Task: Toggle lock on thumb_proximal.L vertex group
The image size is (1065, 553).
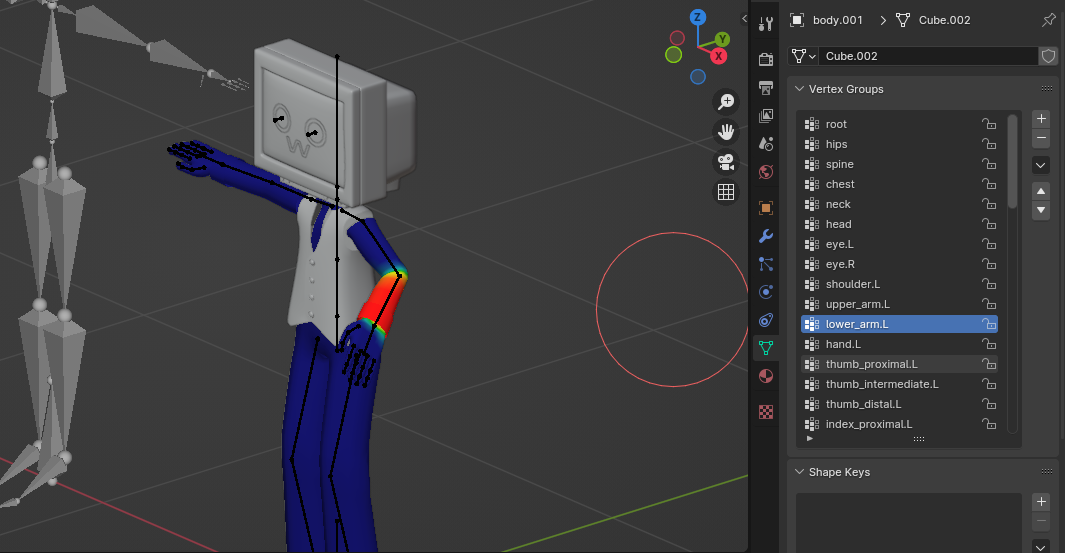Action: tap(989, 364)
